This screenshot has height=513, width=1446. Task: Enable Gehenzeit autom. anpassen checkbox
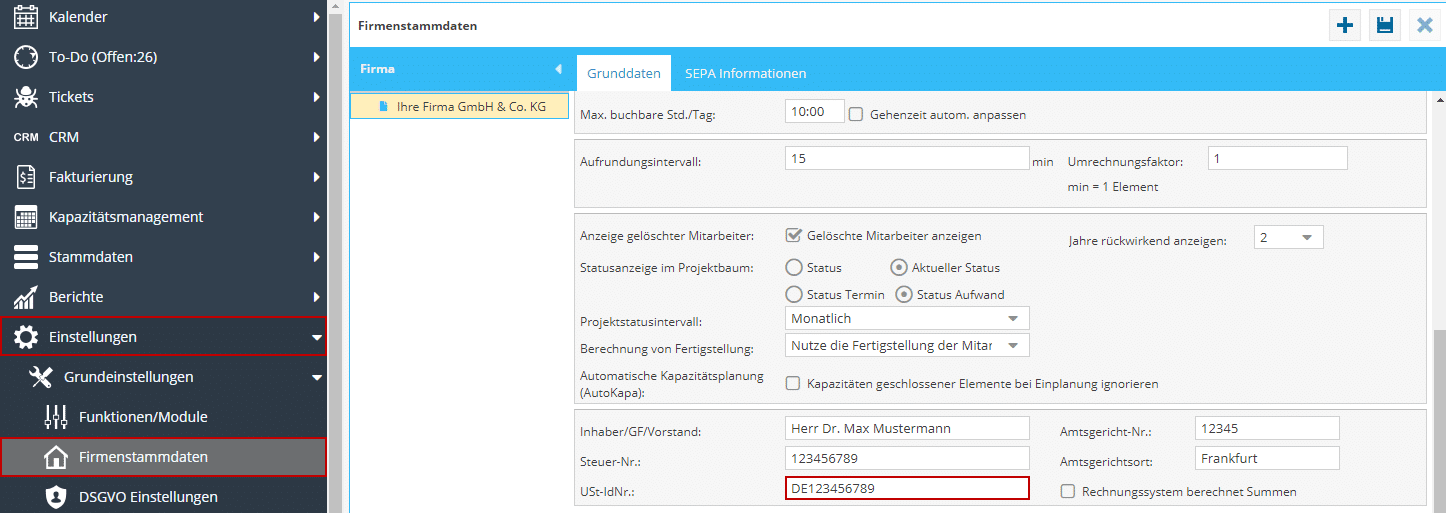856,114
